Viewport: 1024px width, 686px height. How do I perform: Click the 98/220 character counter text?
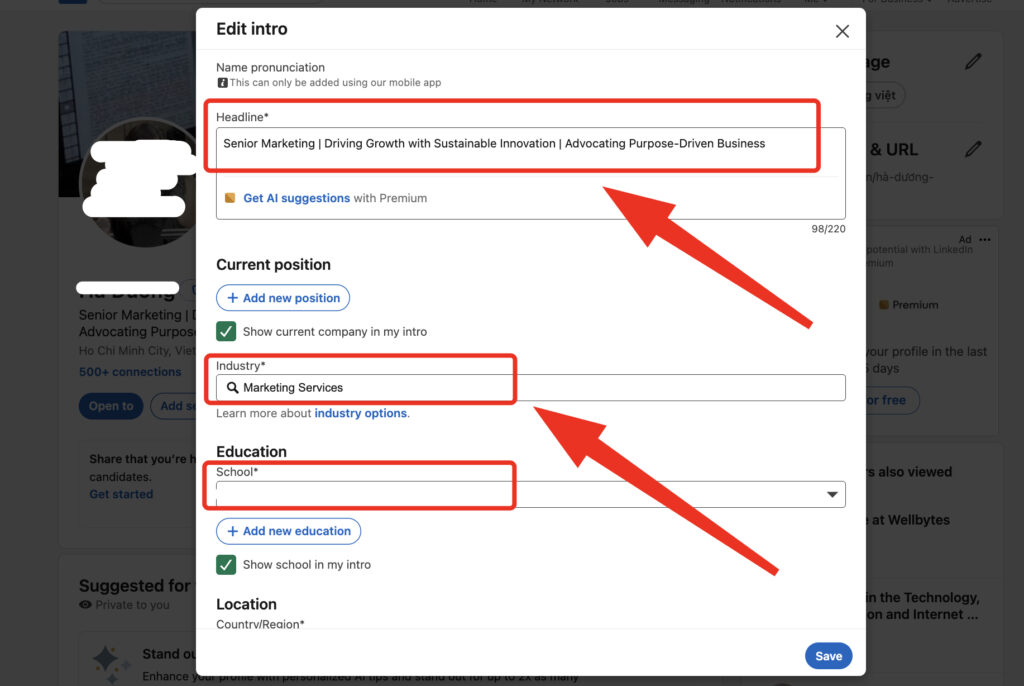[828, 229]
